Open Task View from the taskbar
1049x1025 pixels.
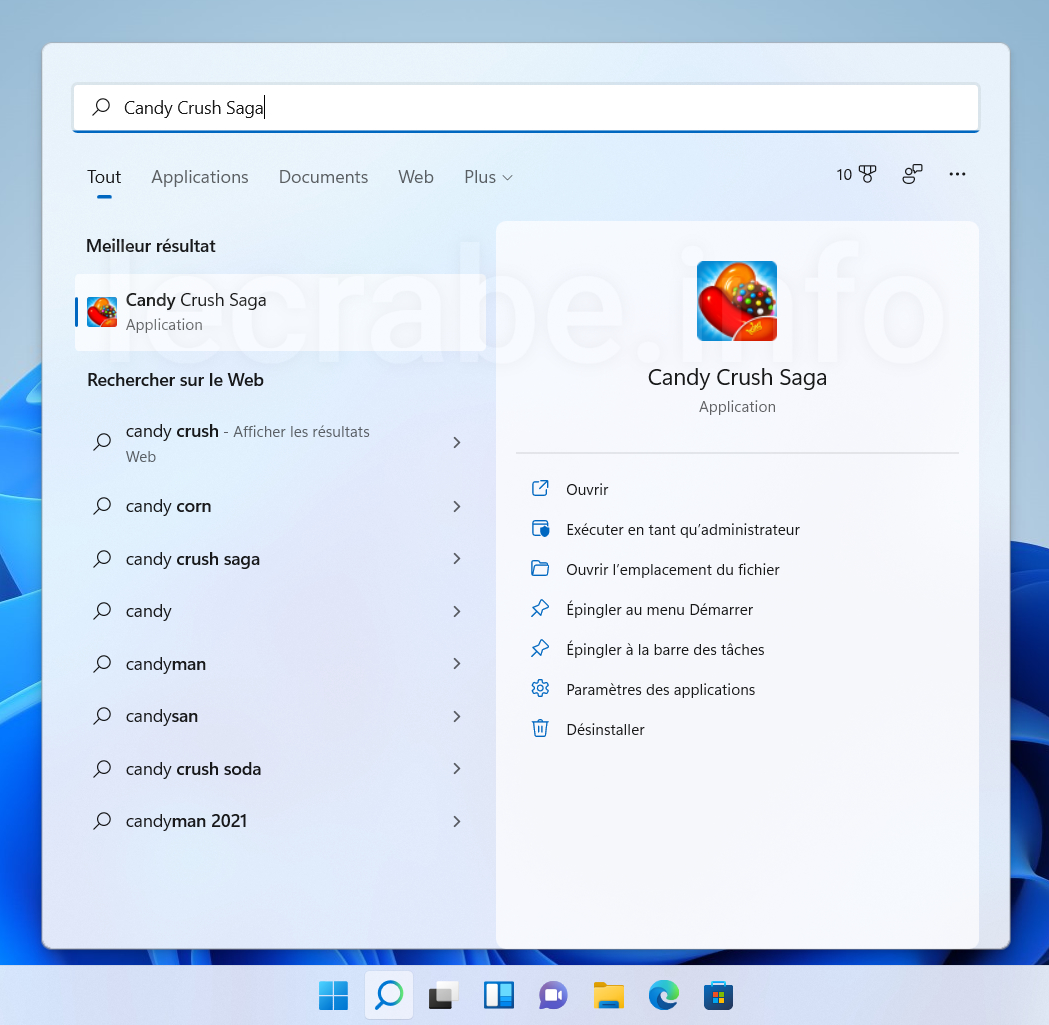(x=444, y=996)
